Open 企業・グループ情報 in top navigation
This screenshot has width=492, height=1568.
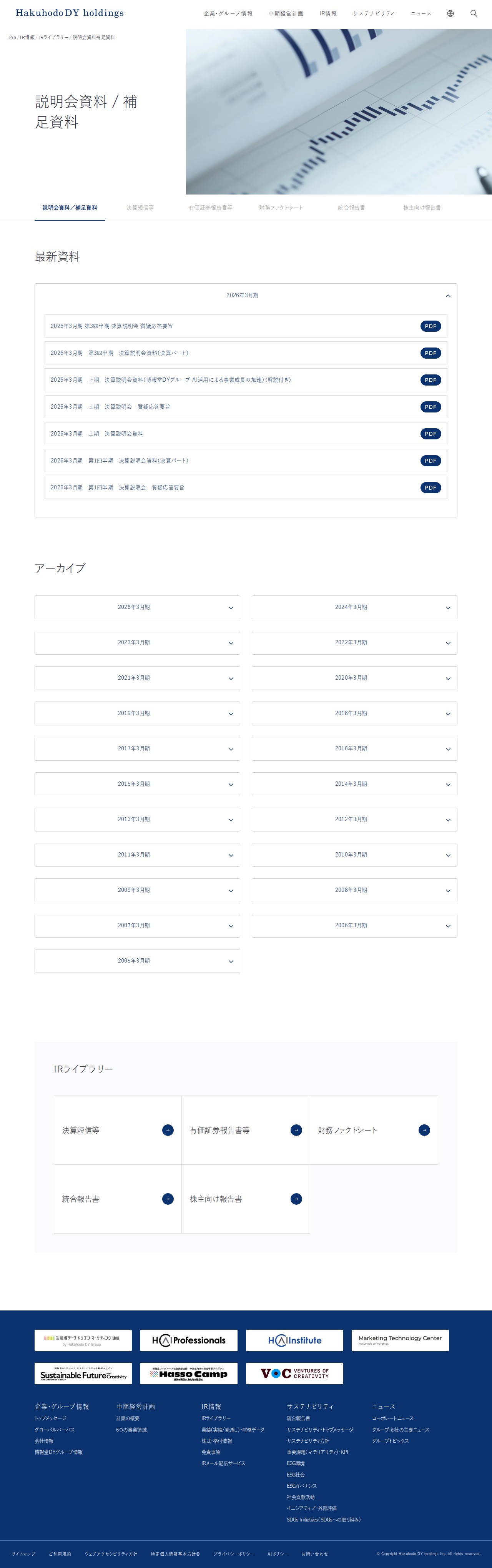[228, 13]
